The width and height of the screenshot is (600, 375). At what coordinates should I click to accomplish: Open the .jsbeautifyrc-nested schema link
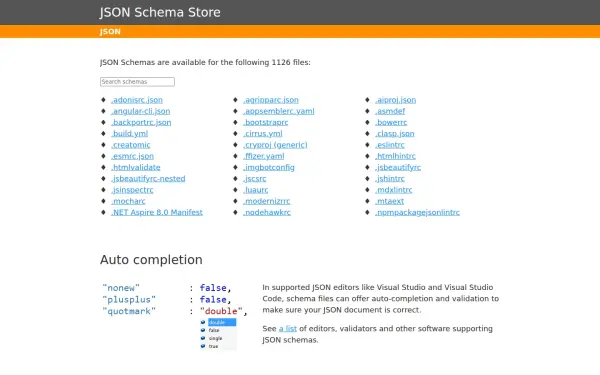point(148,179)
